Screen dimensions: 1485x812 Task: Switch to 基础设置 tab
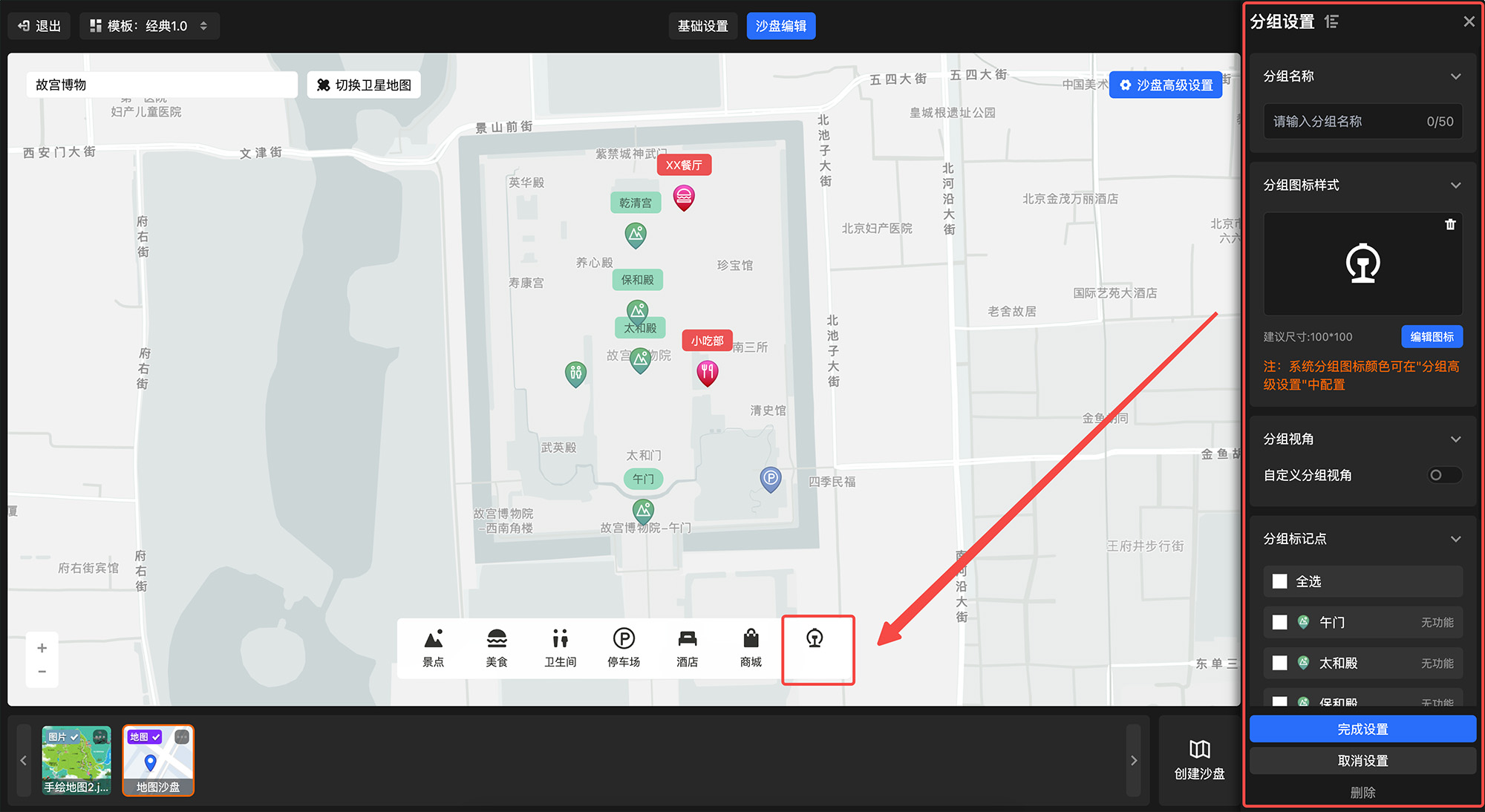(702, 26)
